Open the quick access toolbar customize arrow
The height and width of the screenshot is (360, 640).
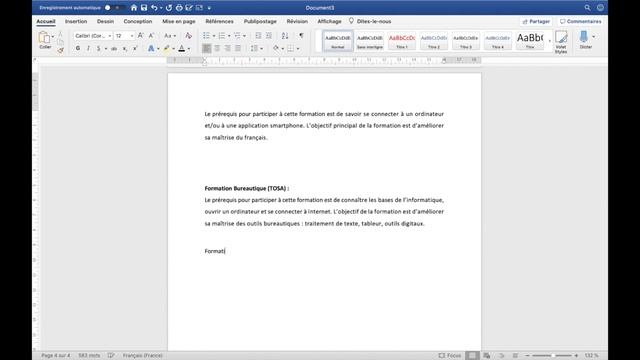(209, 8)
